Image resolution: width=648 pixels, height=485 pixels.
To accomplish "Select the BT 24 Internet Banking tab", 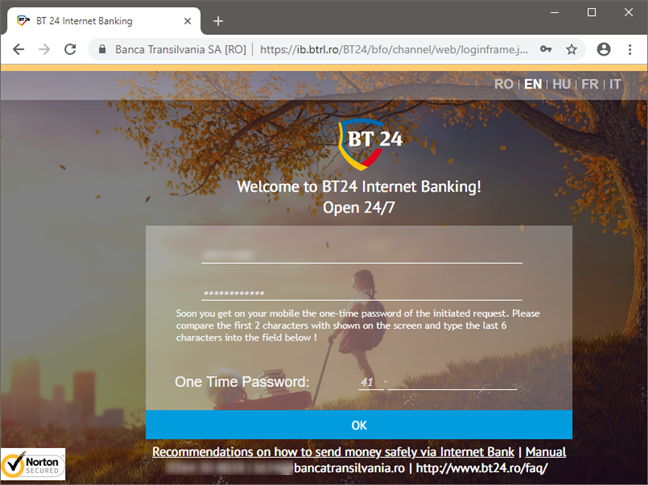I will click(x=104, y=21).
